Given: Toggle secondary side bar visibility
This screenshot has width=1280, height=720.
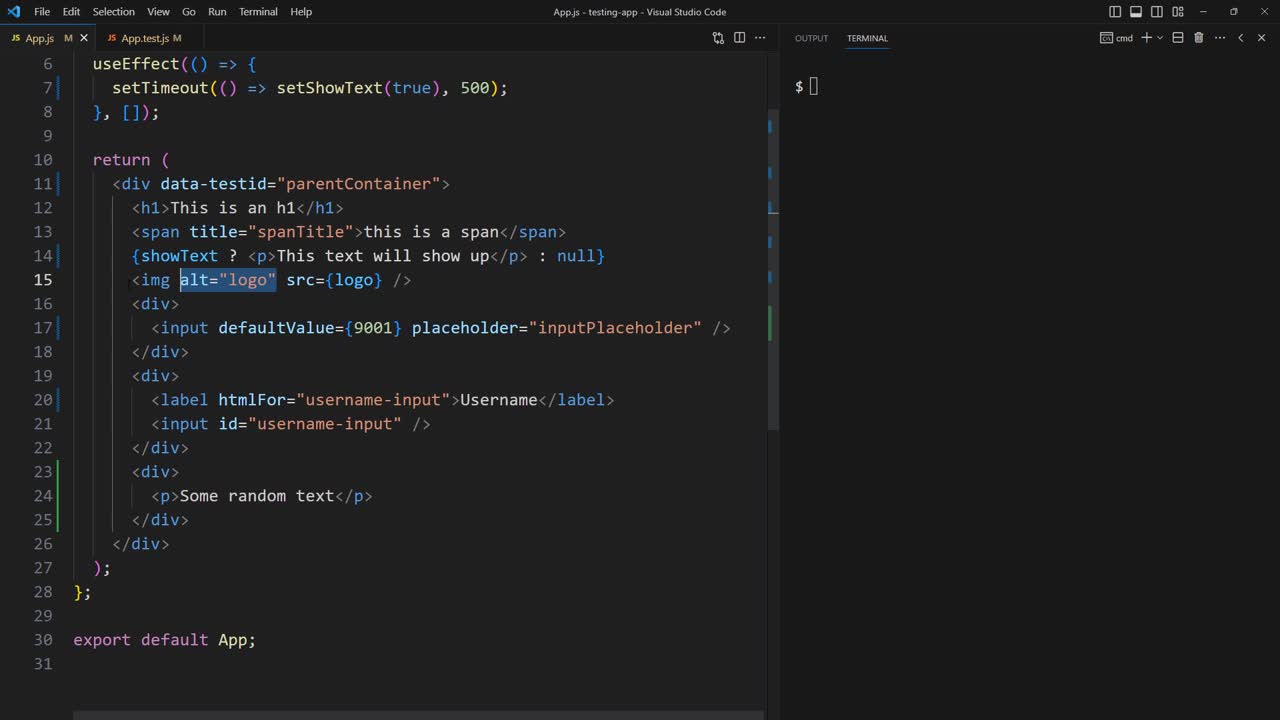Looking at the screenshot, I should click(1157, 12).
